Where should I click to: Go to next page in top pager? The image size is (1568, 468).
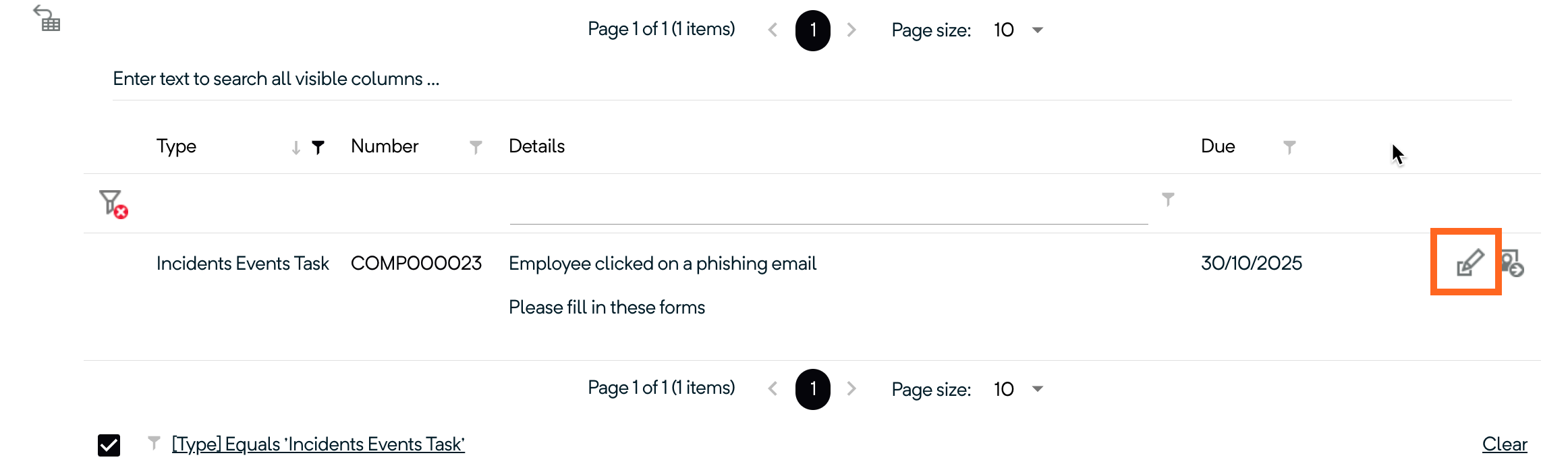coord(851,30)
